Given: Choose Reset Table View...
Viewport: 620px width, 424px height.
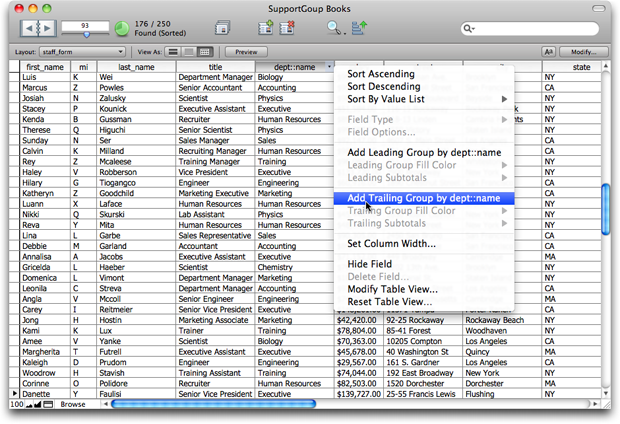Looking at the screenshot, I should pyautogui.click(x=424, y=302).
